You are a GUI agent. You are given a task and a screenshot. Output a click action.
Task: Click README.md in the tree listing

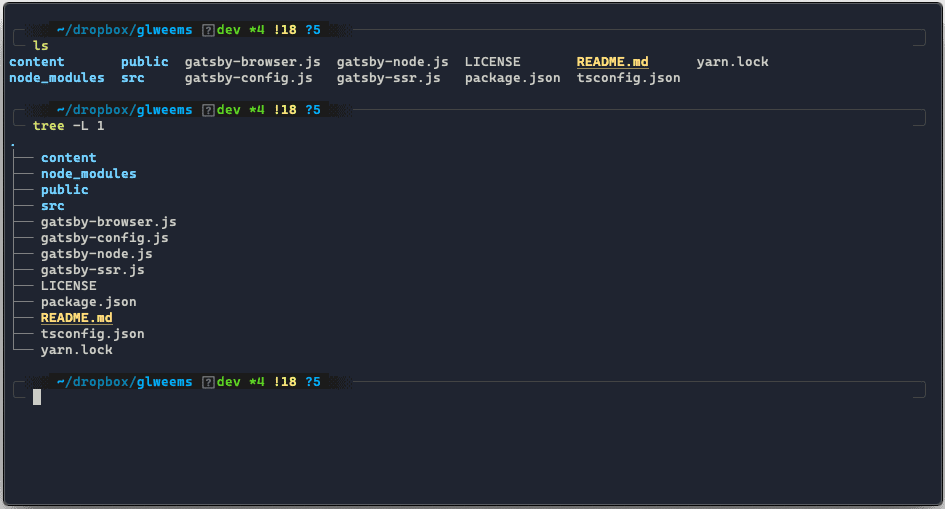pos(76,318)
